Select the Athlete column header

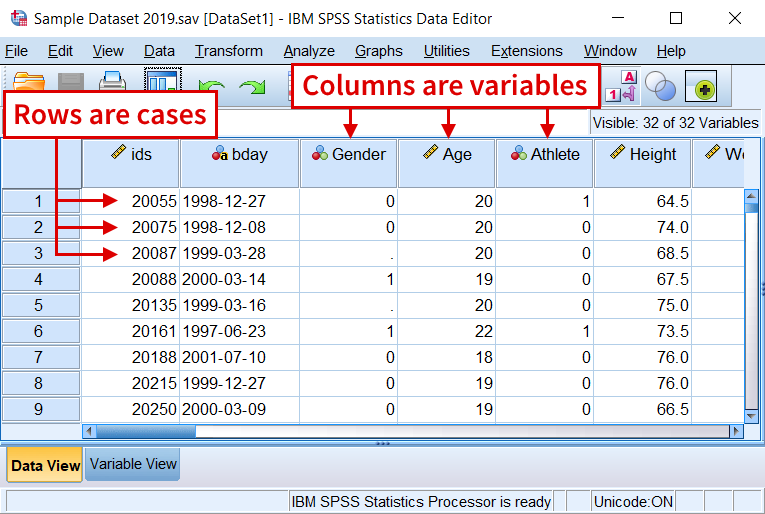coord(544,163)
